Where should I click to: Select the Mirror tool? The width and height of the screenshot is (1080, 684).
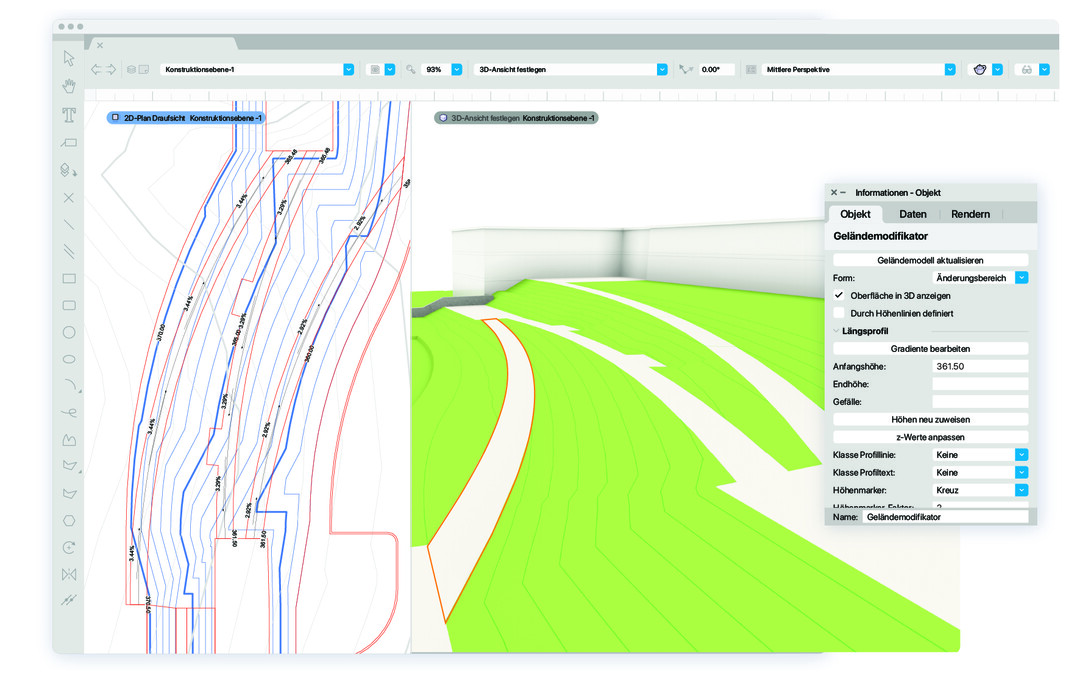click(69, 574)
